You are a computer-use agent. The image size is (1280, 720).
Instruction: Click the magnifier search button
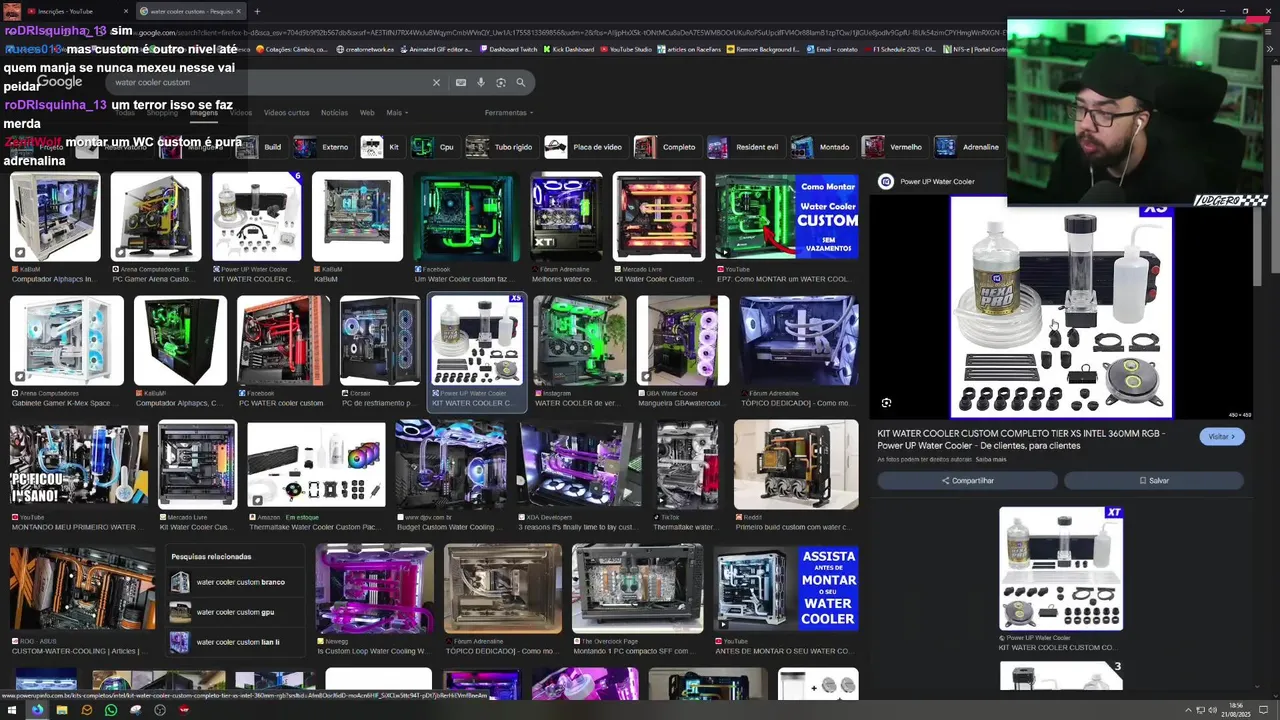(520, 83)
